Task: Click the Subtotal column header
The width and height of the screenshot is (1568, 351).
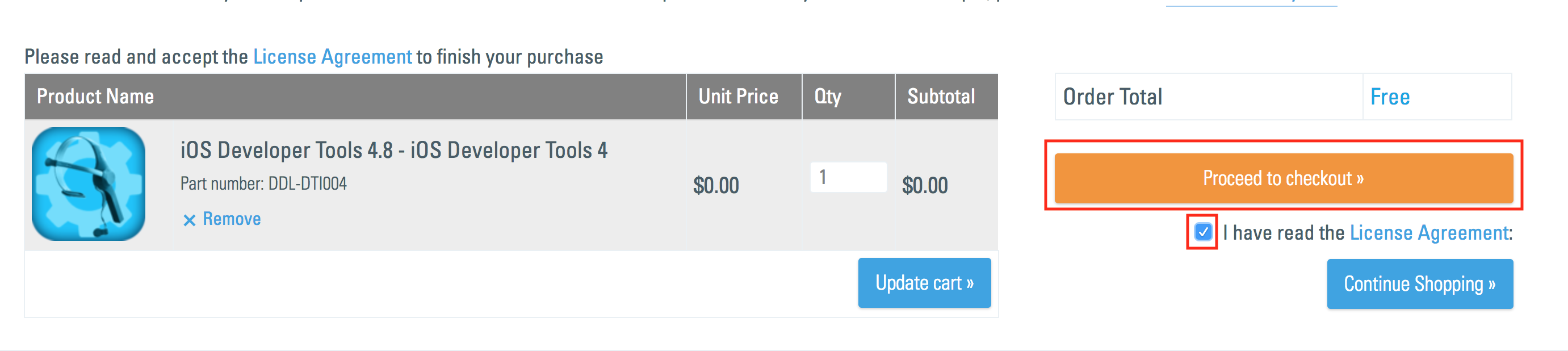Action: point(941,97)
